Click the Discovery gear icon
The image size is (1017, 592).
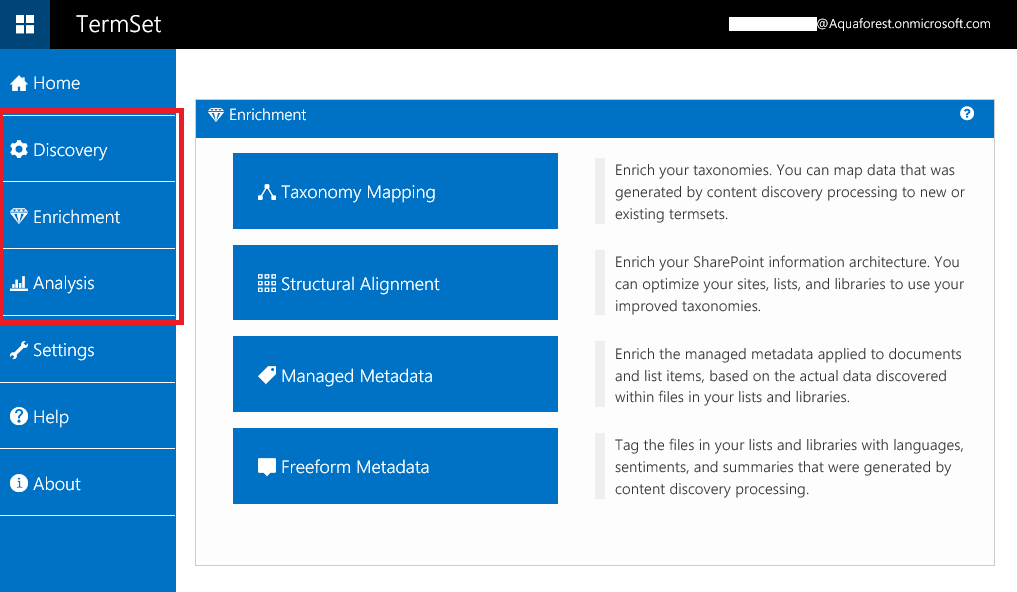coord(18,150)
